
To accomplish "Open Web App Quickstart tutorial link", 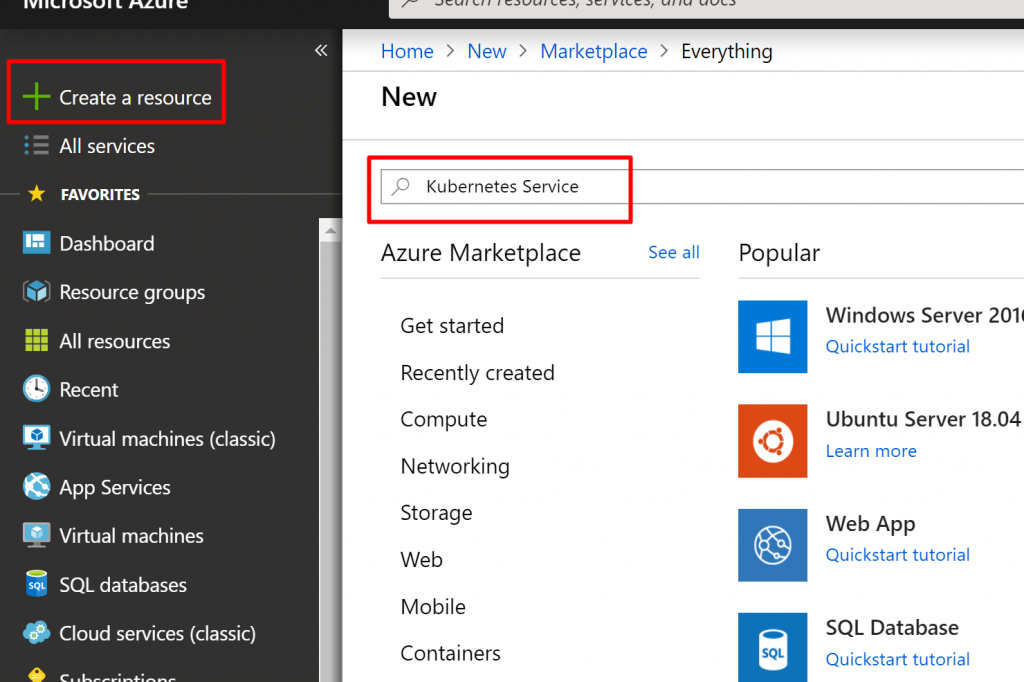I will pyautogui.click(x=897, y=555).
